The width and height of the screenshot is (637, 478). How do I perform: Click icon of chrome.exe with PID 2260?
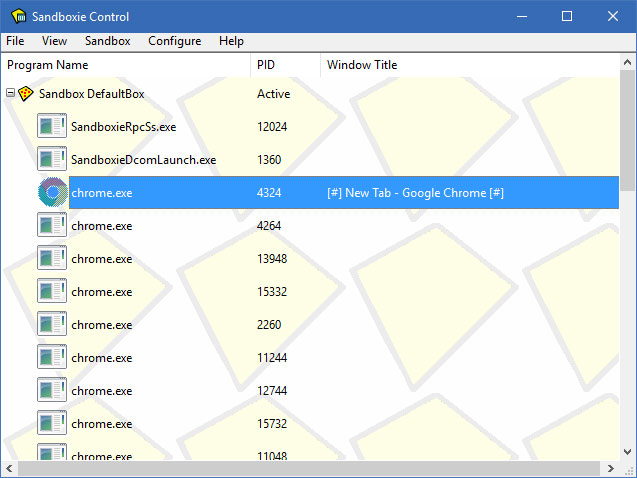pos(52,325)
